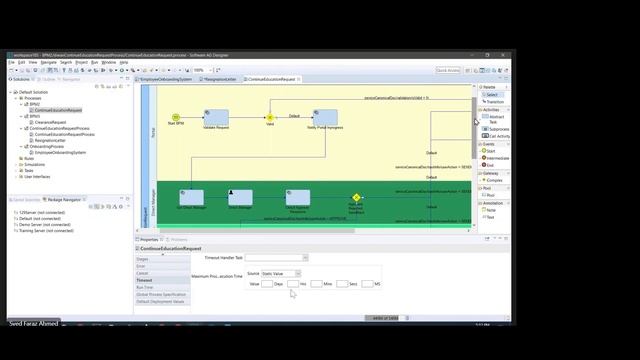Select the Notify Portal Inprogress task node
640x360 pixels.
(325, 117)
